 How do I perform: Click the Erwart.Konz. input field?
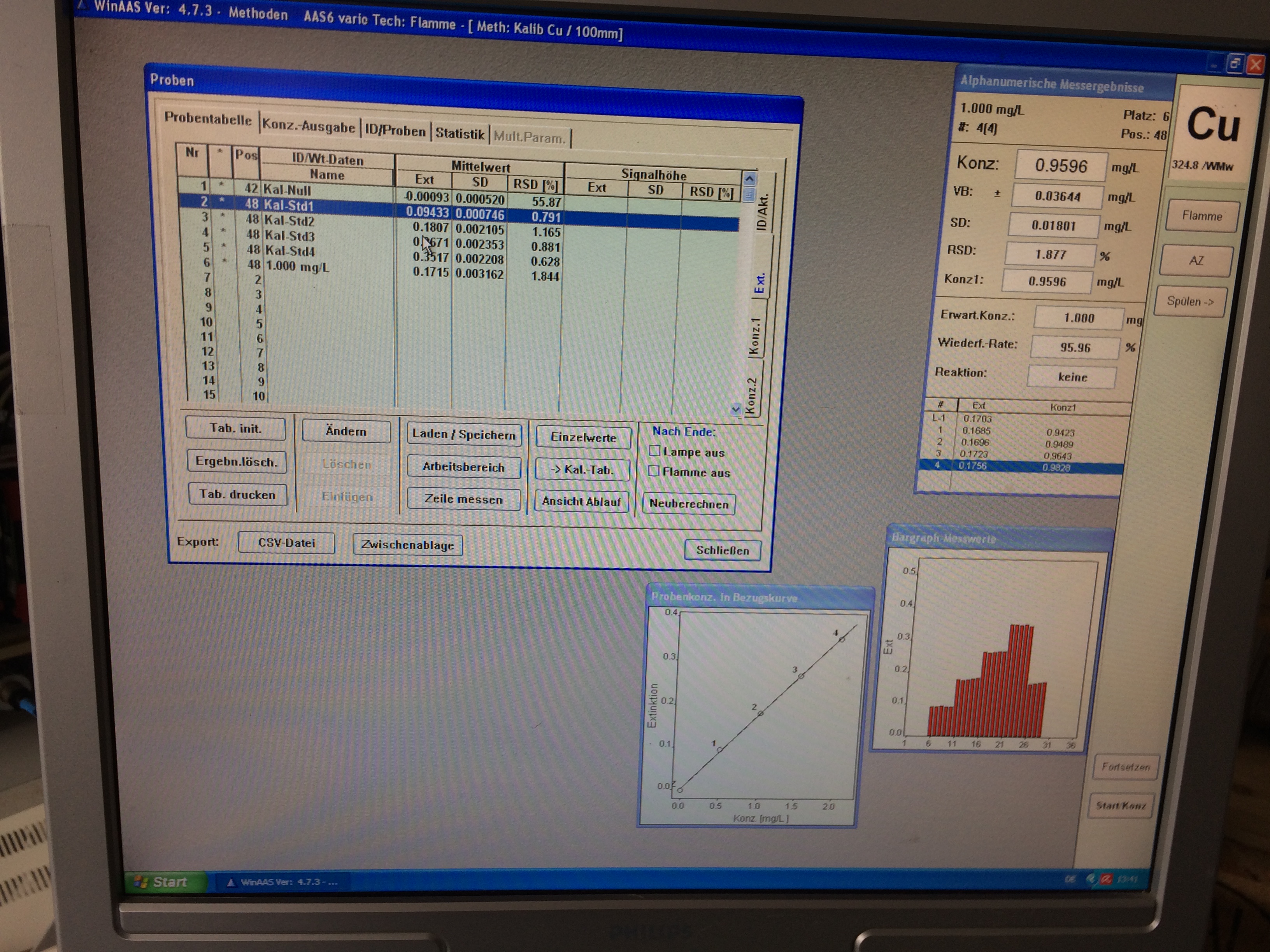[1078, 318]
